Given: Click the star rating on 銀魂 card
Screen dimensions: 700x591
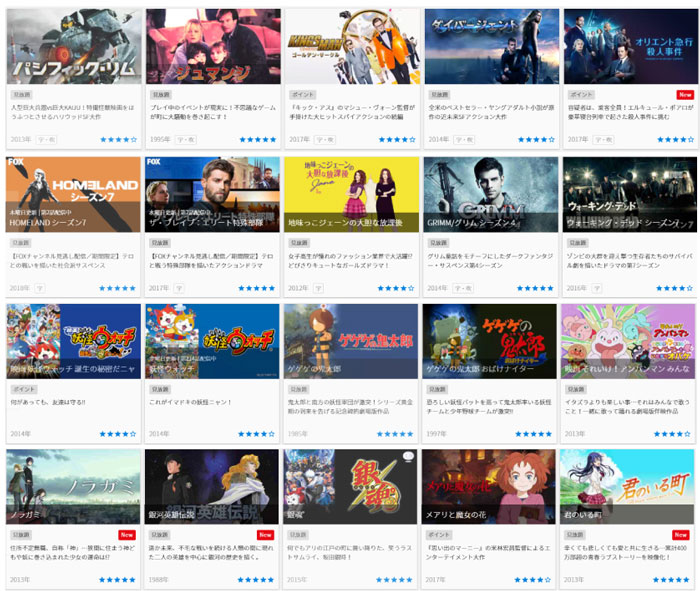Looking at the screenshot, I should tap(394, 580).
